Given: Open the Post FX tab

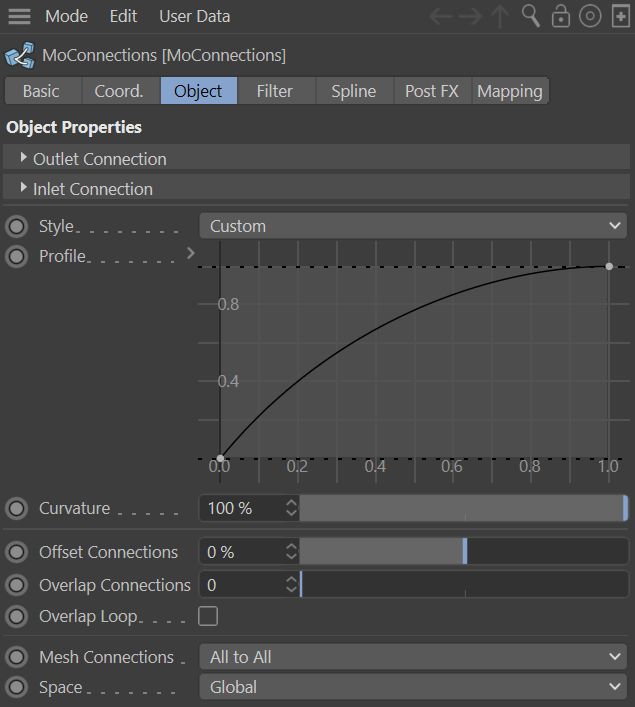Looking at the screenshot, I should tap(431, 91).
